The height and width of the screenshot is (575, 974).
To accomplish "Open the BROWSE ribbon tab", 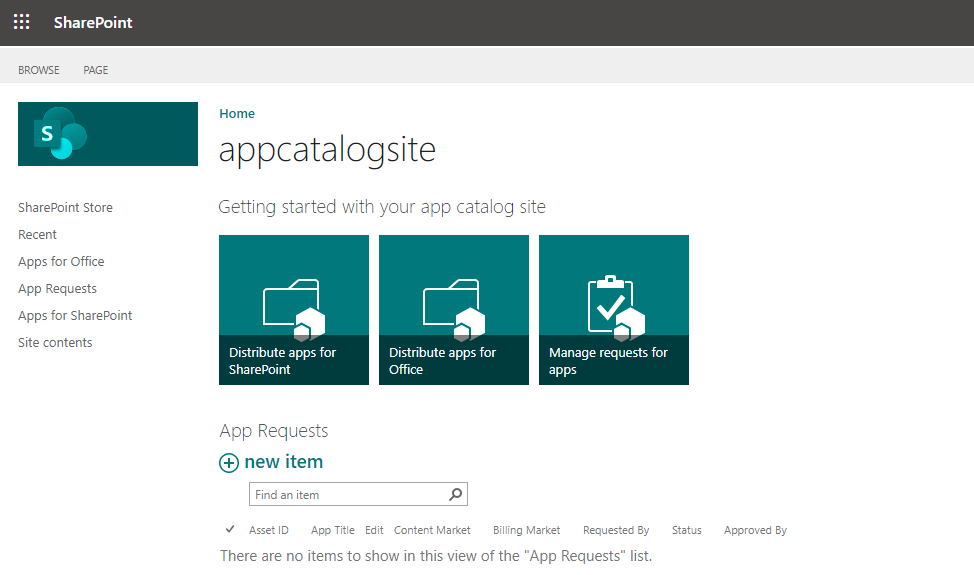I will click(39, 70).
